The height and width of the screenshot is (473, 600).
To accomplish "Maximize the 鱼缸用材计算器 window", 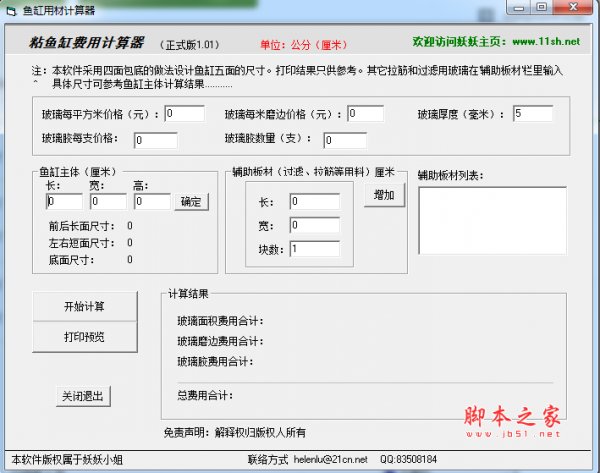I will pos(541,7).
